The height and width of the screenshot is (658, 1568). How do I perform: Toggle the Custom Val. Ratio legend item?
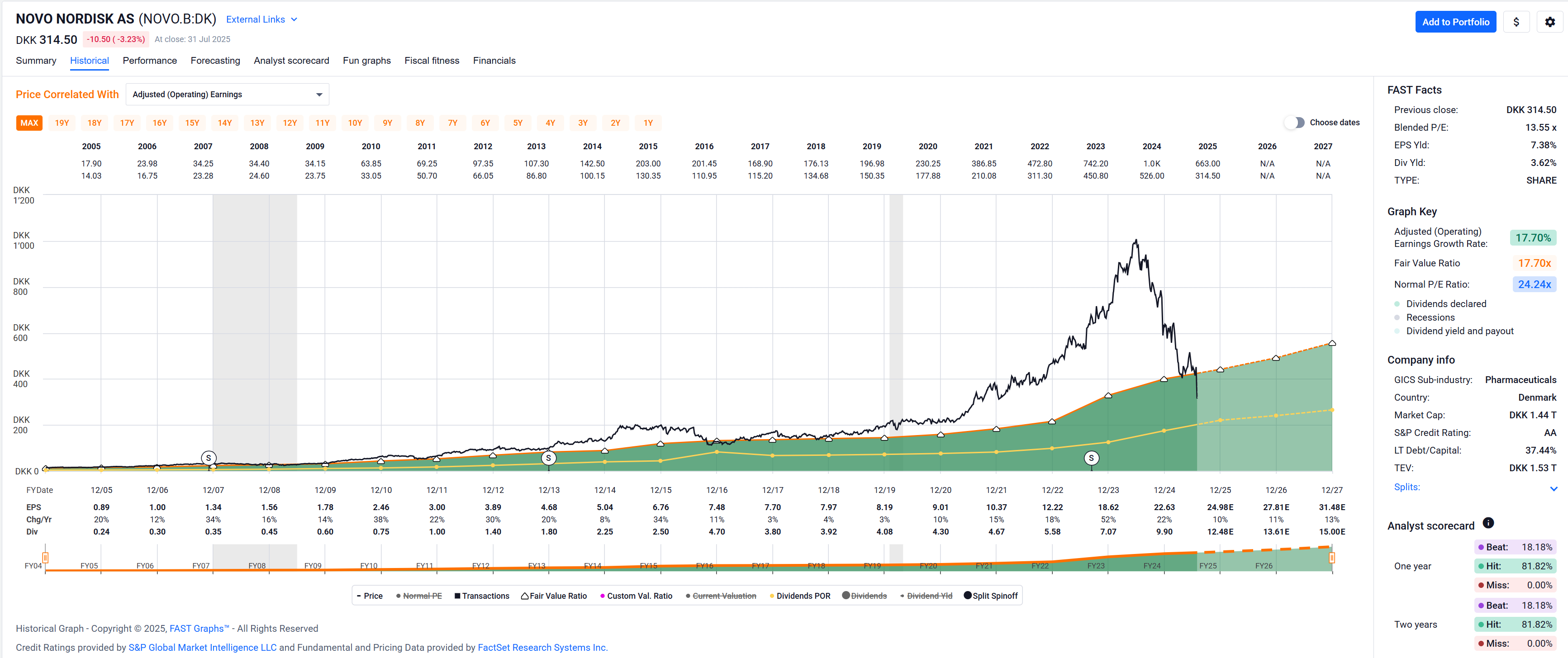pyautogui.click(x=636, y=596)
